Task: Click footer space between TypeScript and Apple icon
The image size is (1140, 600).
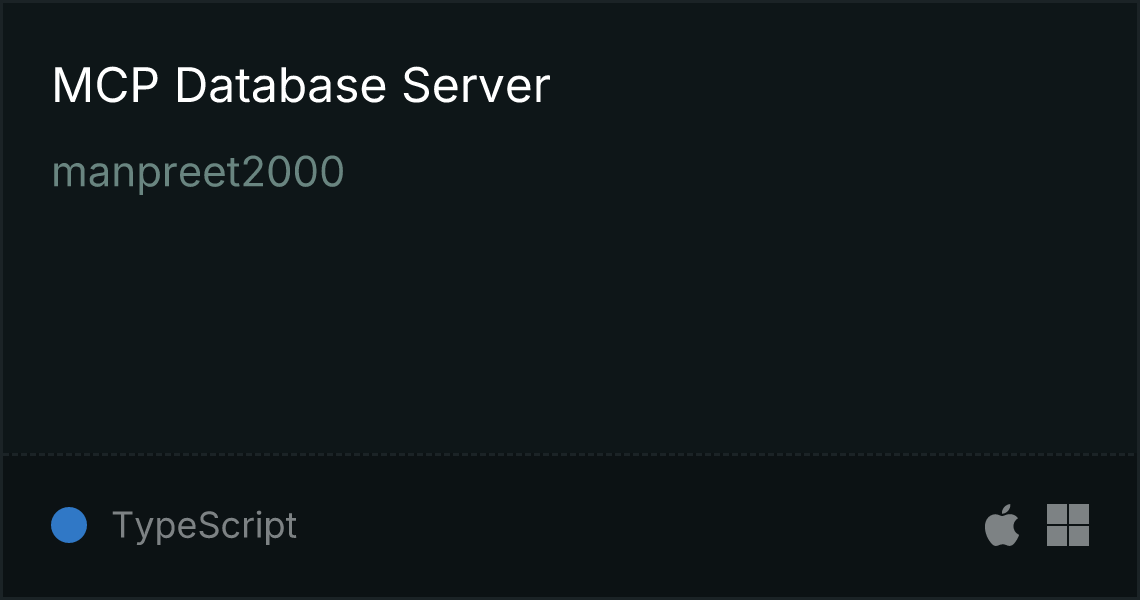Action: click(x=640, y=525)
